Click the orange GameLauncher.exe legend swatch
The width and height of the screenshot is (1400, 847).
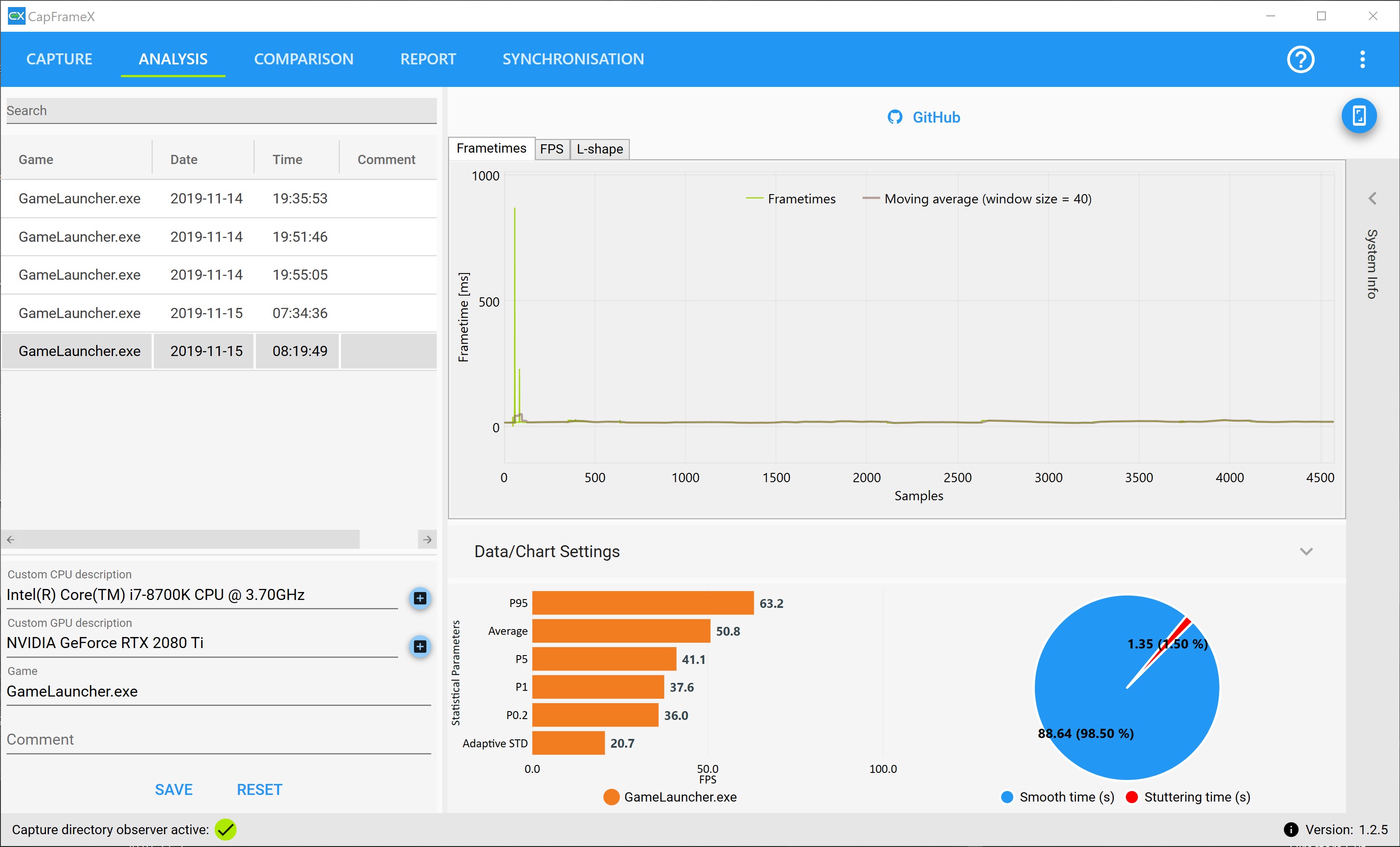(x=611, y=796)
